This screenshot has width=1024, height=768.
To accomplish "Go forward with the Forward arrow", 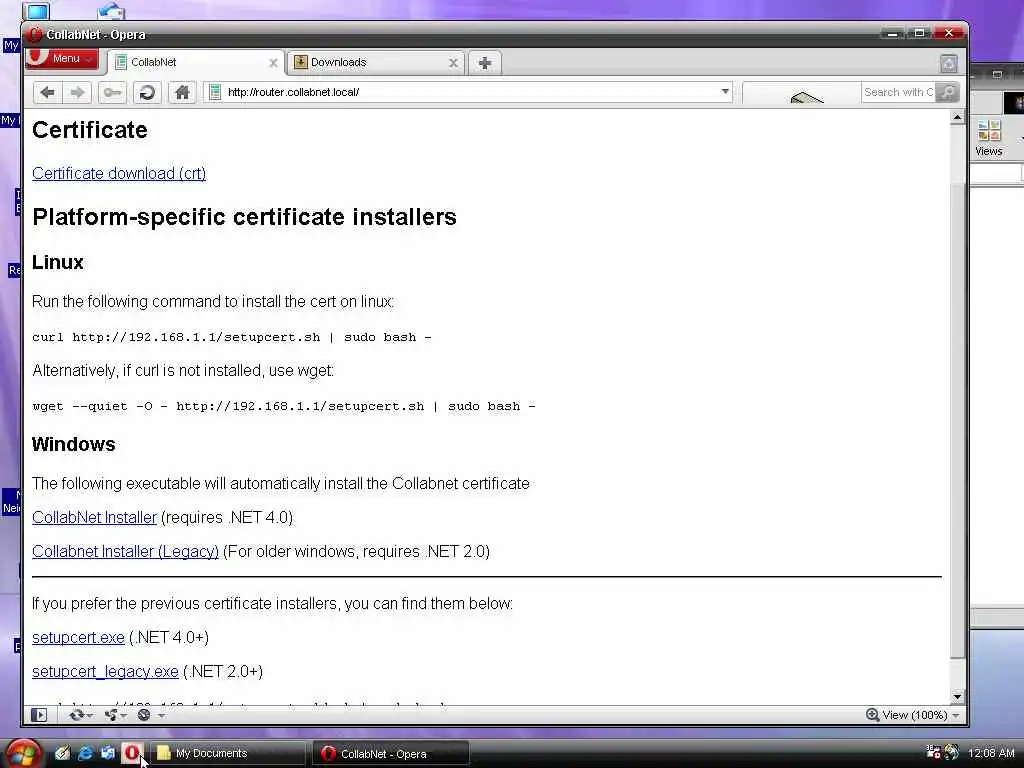I will point(77,92).
